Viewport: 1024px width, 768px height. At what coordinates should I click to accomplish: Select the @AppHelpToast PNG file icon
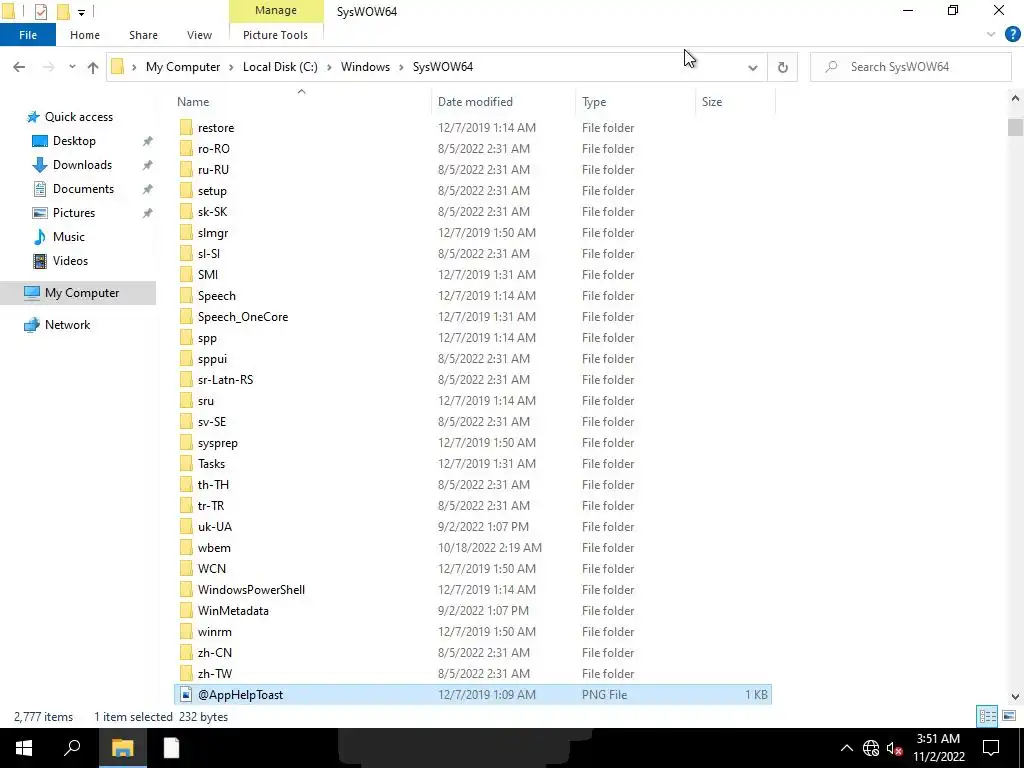[186, 694]
